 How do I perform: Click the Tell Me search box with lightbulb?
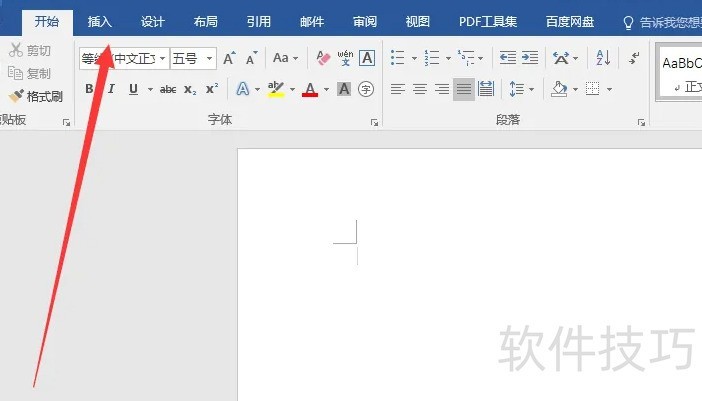click(662, 22)
